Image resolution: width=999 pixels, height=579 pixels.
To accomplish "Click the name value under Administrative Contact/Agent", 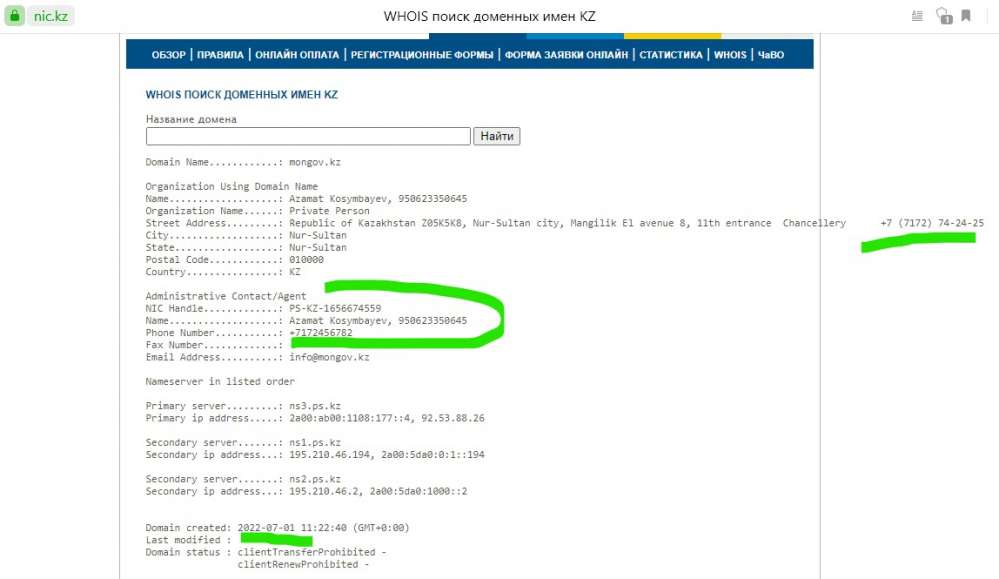I will click(x=378, y=320).
